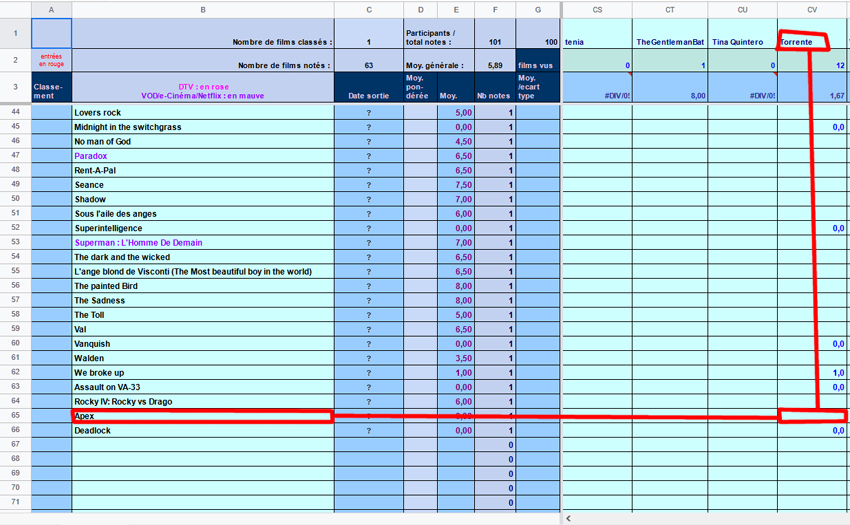Select the 'Paradox' film cell
The image size is (850, 525).
pos(203,156)
